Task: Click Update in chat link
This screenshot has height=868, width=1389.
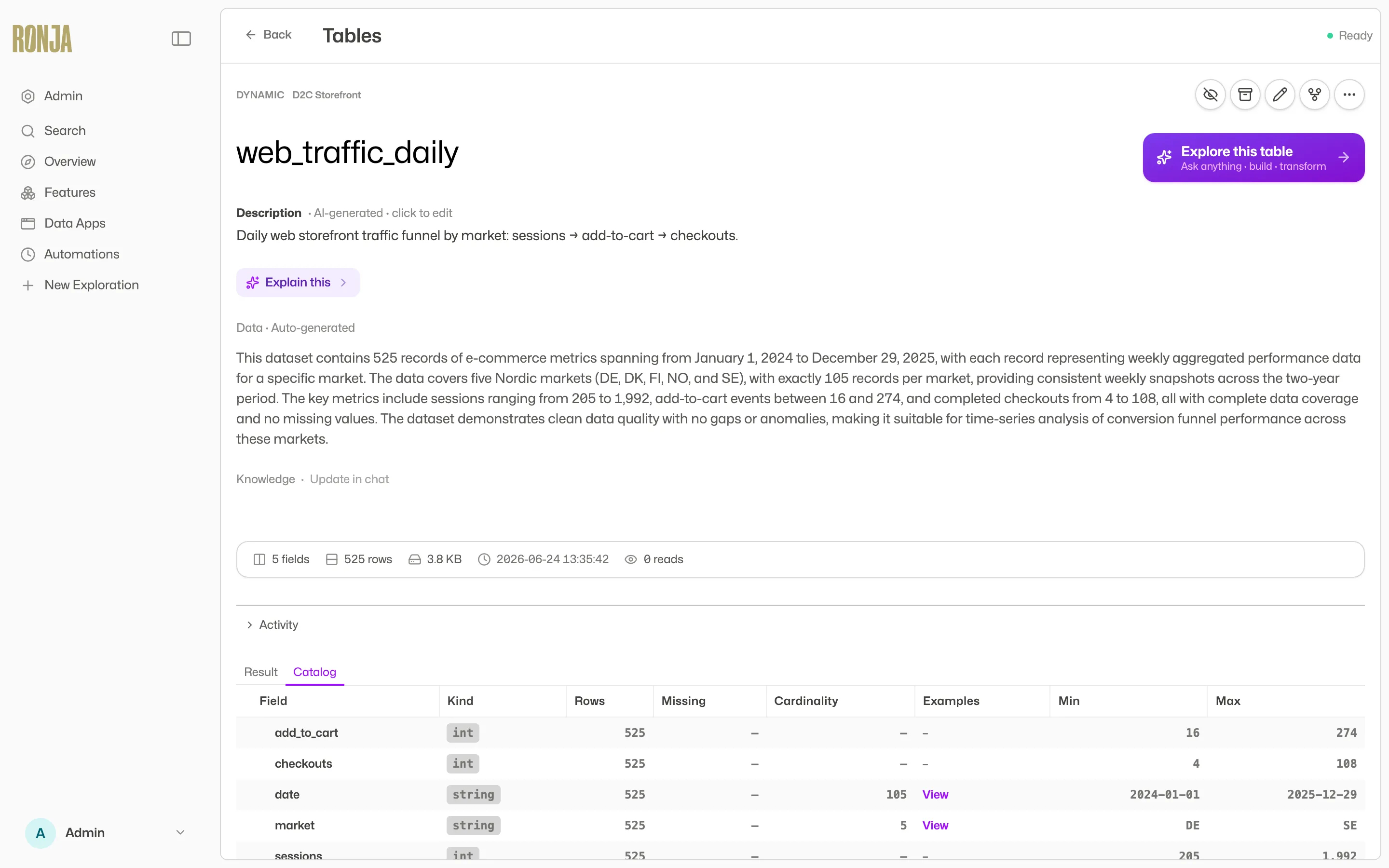Action: (349, 479)
